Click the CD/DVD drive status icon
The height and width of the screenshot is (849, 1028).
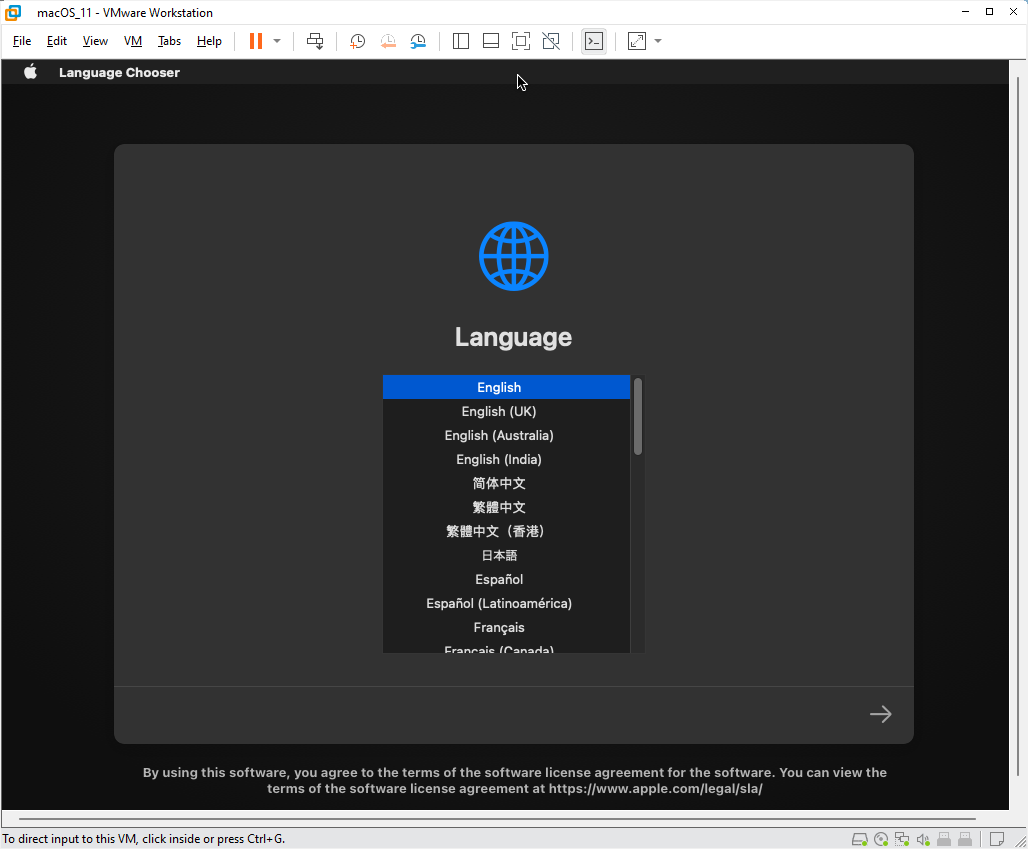click(x=881, y=839)
